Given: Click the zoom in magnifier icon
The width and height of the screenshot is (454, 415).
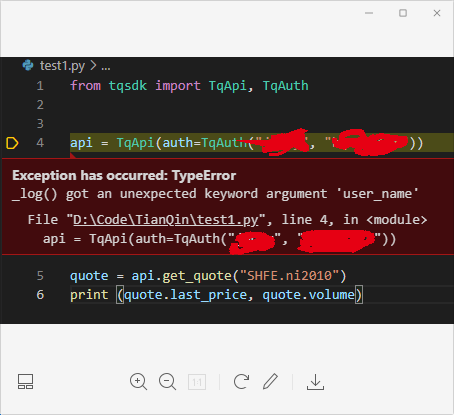Looking at the screenshot, I should (x=138, y=382).
